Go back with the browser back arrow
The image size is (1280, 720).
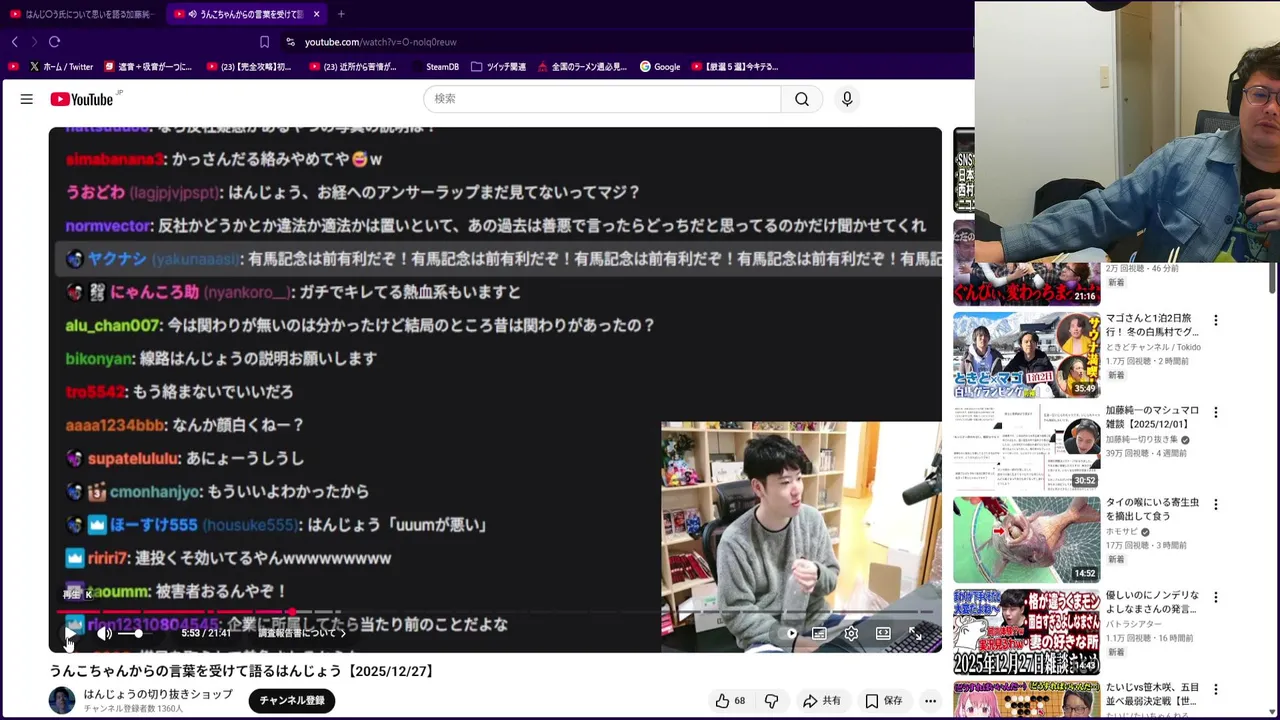[x=15, y=42]
